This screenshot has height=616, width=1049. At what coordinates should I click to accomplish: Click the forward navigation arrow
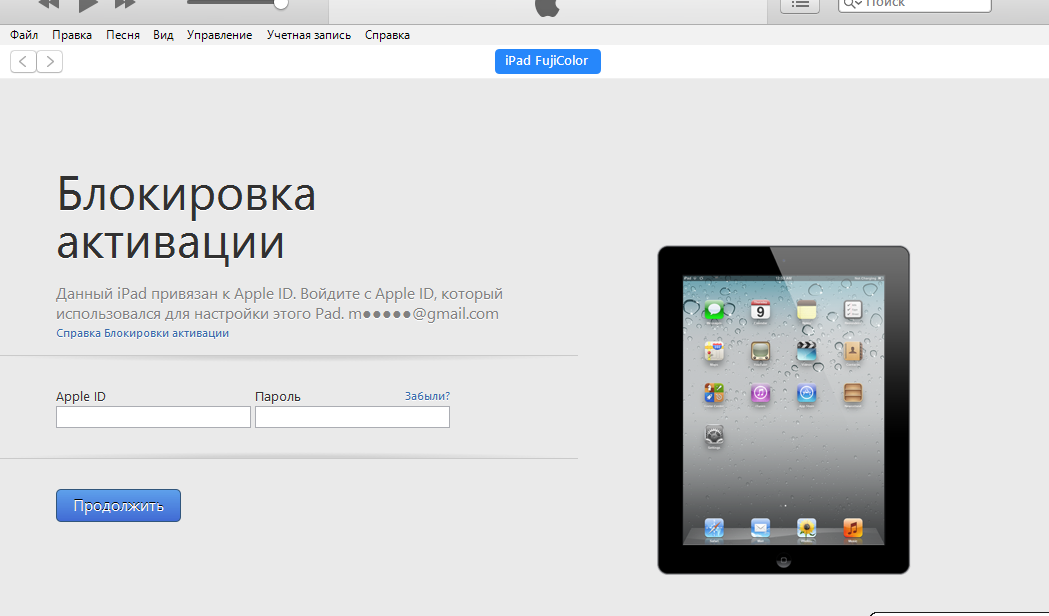[49, 61]
